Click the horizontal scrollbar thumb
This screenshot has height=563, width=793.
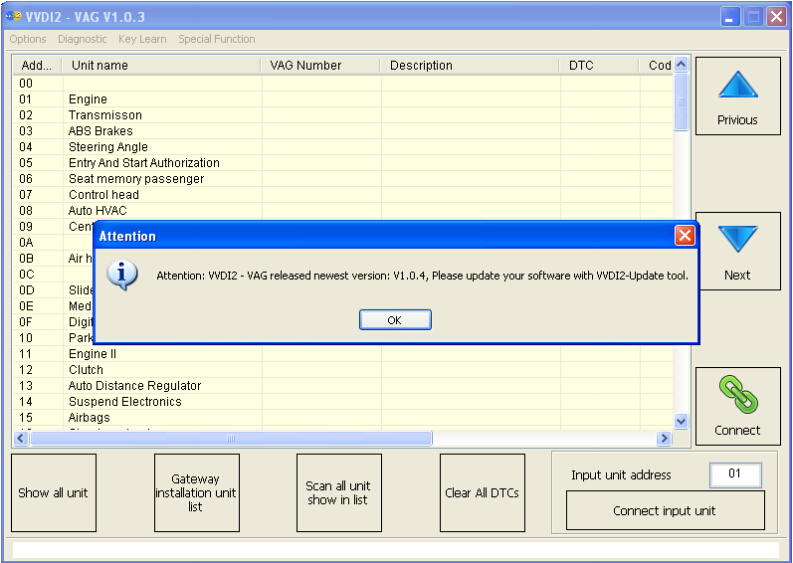231,438
